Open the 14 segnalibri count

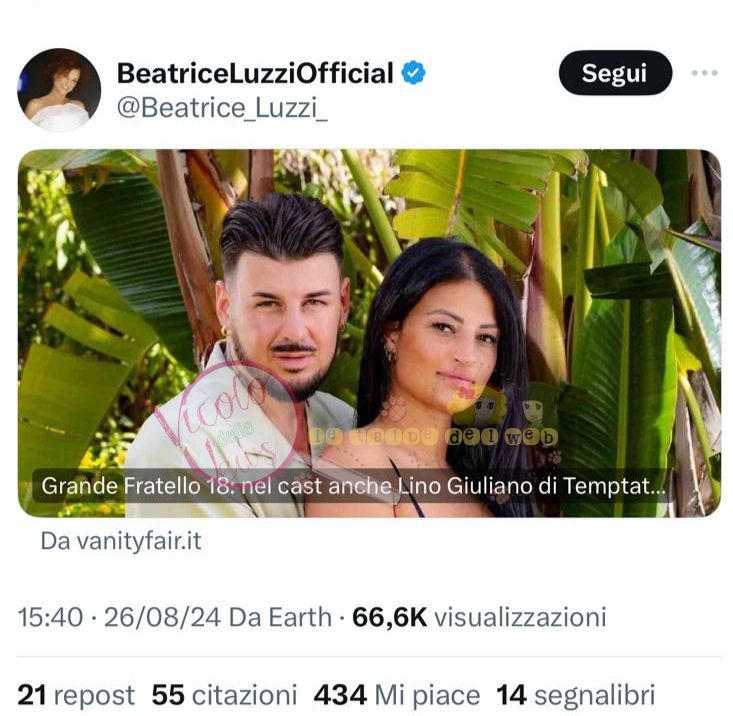575,695
